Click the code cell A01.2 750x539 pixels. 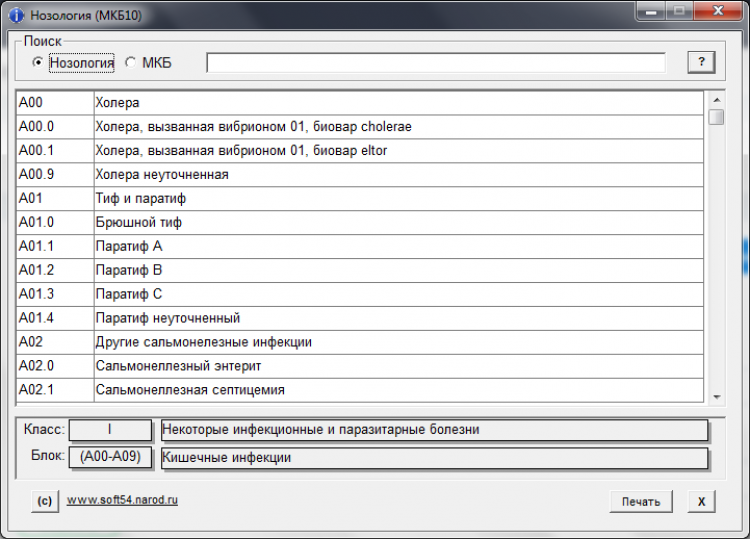click(x=55, y=270)
